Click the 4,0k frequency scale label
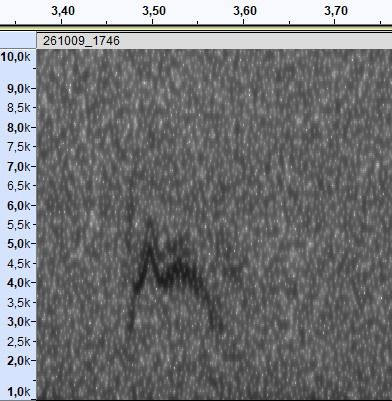Viewport: 392px width, 401px height. coord(19,283)
